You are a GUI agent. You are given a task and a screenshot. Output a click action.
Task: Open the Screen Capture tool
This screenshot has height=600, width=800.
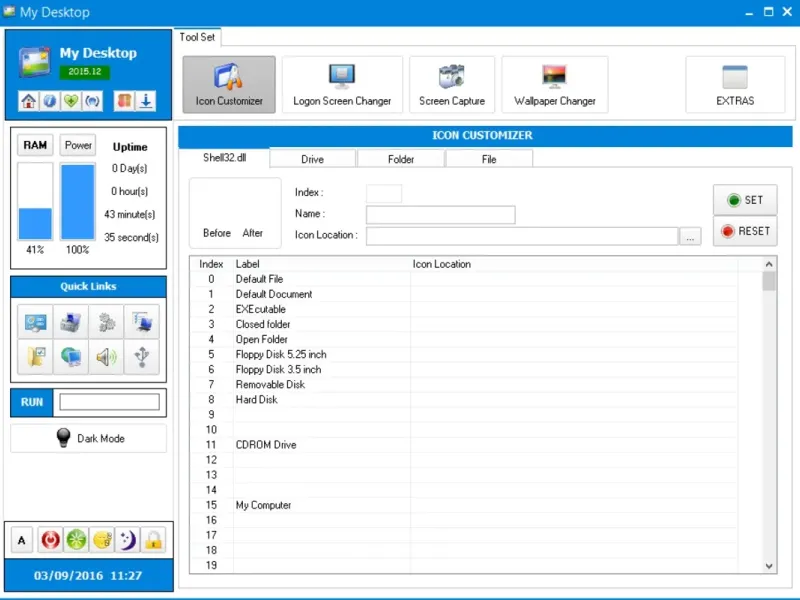pos(452,85)
